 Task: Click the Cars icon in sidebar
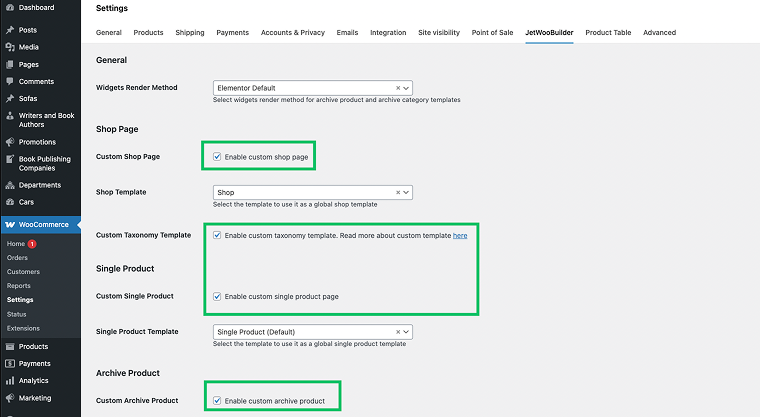point(10,202)
